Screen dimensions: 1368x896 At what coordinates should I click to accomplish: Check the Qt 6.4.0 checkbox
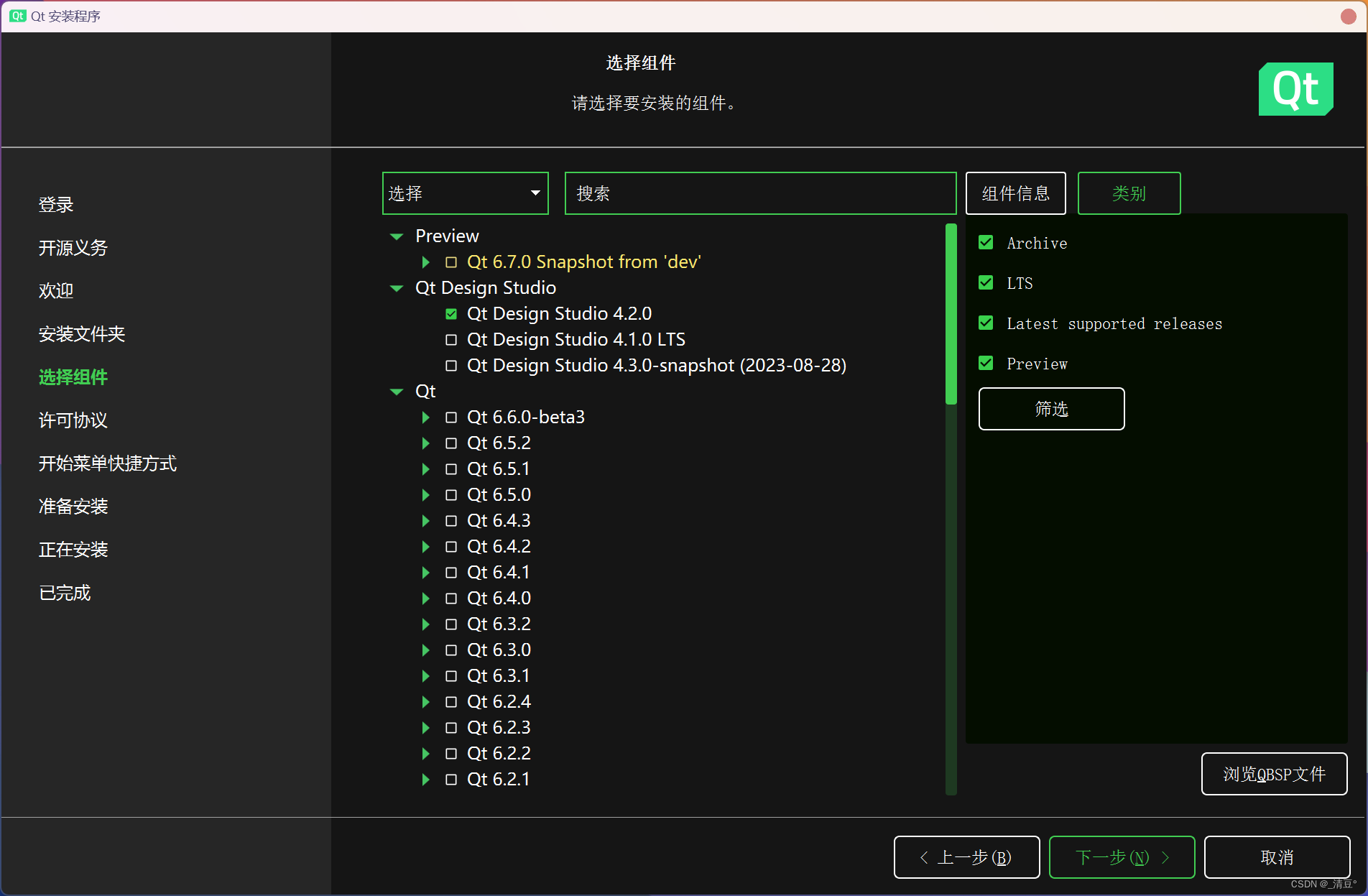pyautogui.click(x=451, y=599)
